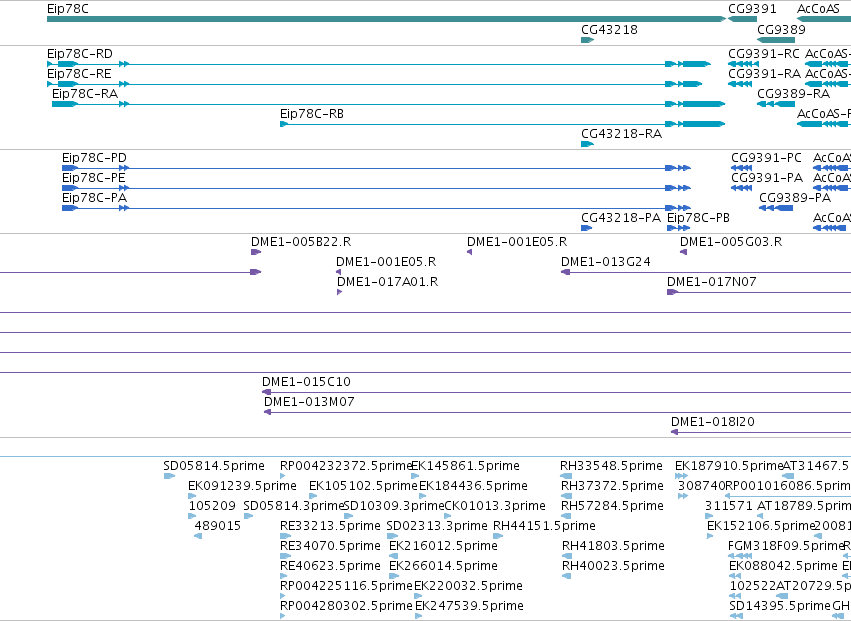Open the RH33548.5prime EST label
The width and height of the screenshot is (851, 621).
pyautogui.click(x=612, y=466)
